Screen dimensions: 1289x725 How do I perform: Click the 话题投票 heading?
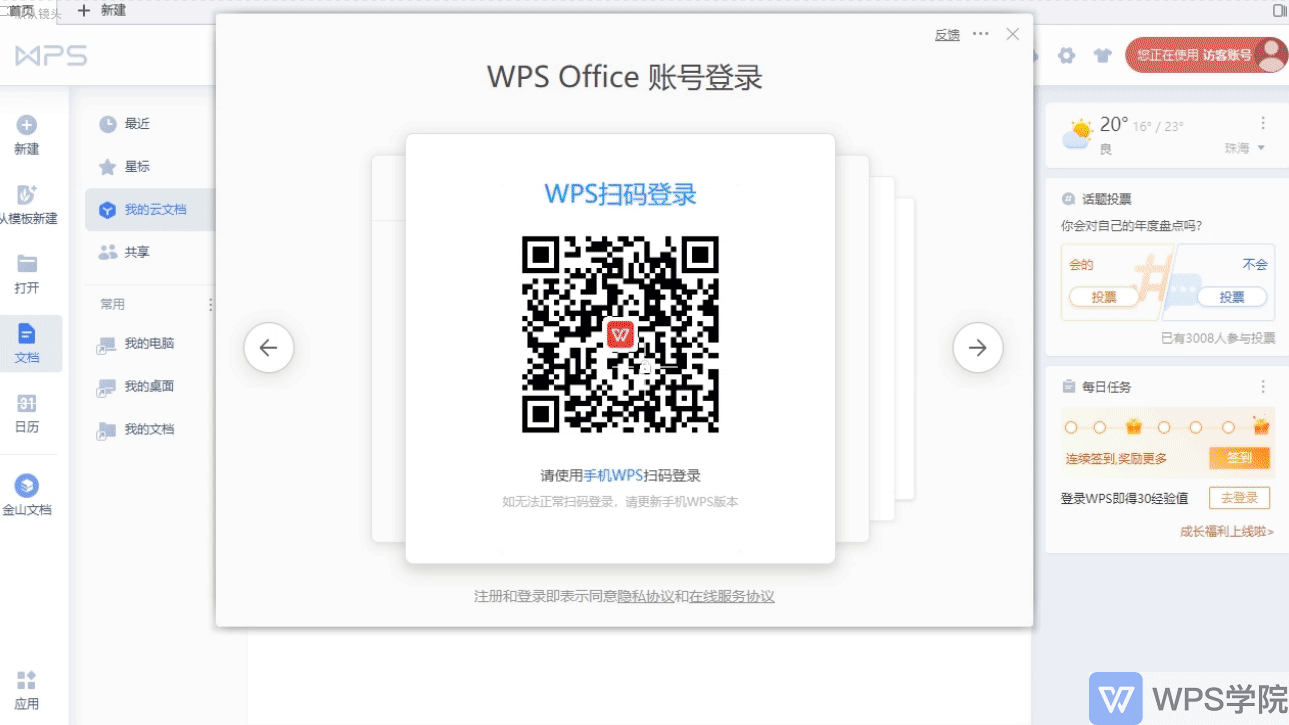click(x=1107, y=199)
